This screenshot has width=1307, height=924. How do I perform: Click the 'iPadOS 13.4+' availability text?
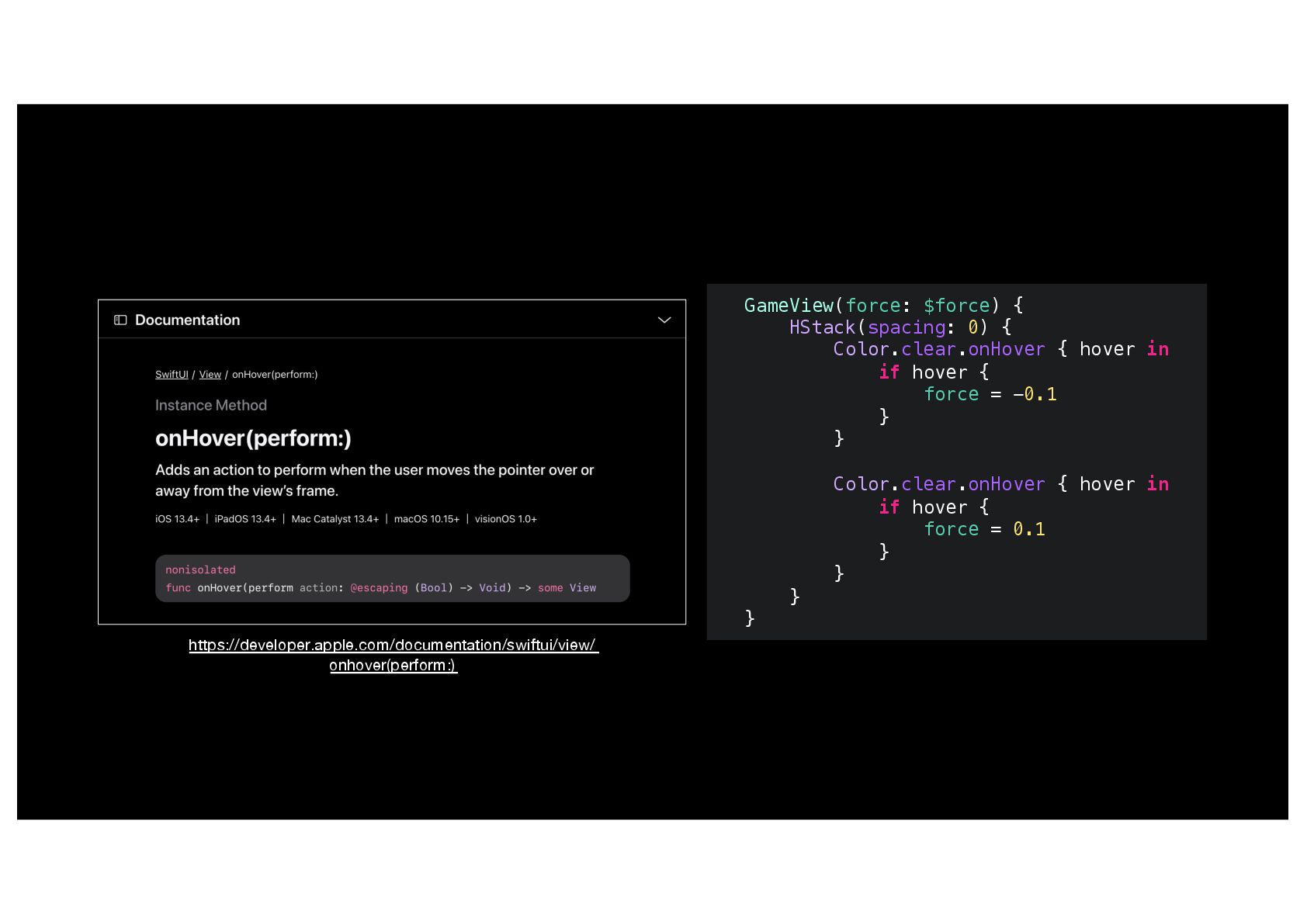tap(245, 519)
